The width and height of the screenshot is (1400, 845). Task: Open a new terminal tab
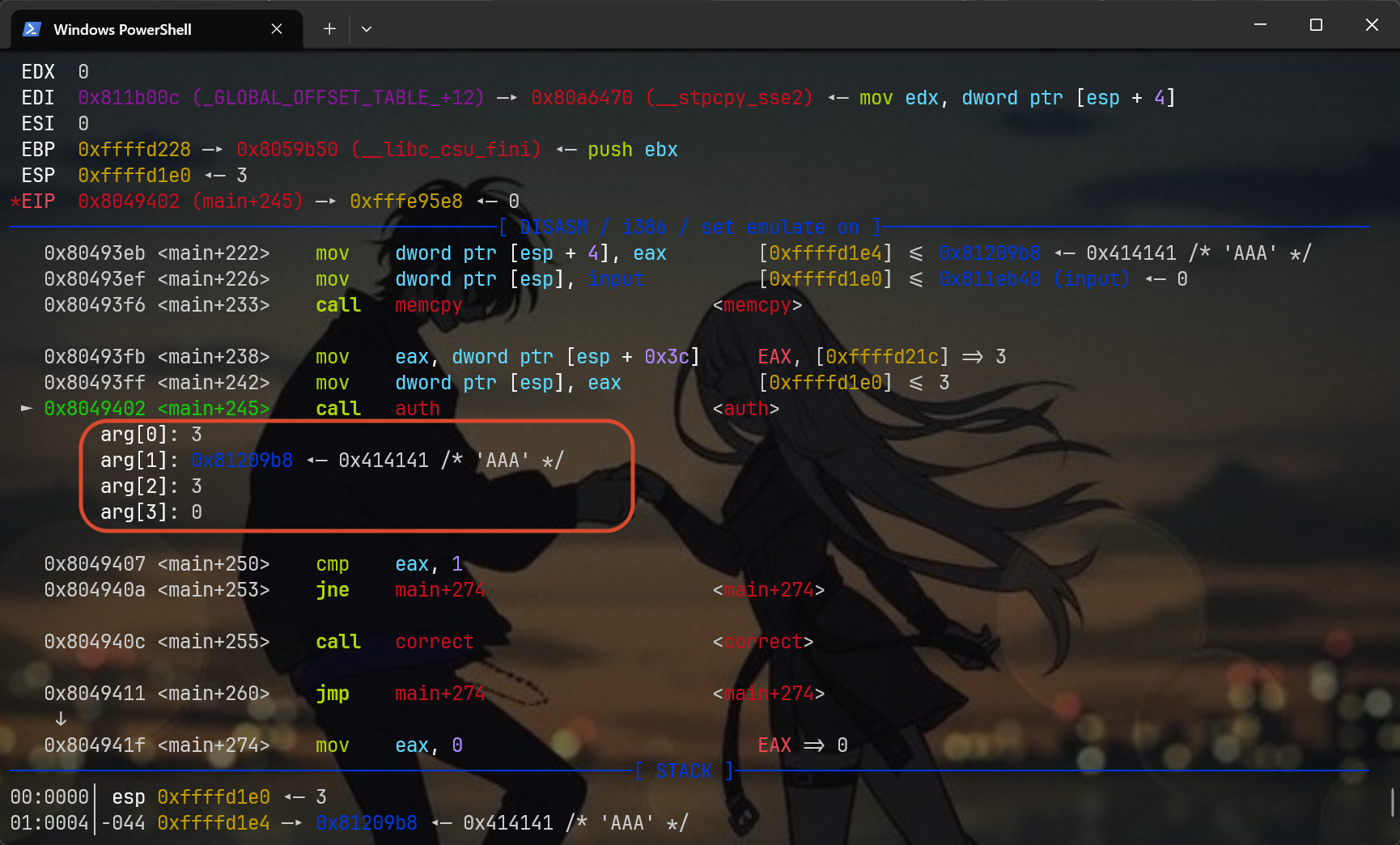click(x=329, y=29)
